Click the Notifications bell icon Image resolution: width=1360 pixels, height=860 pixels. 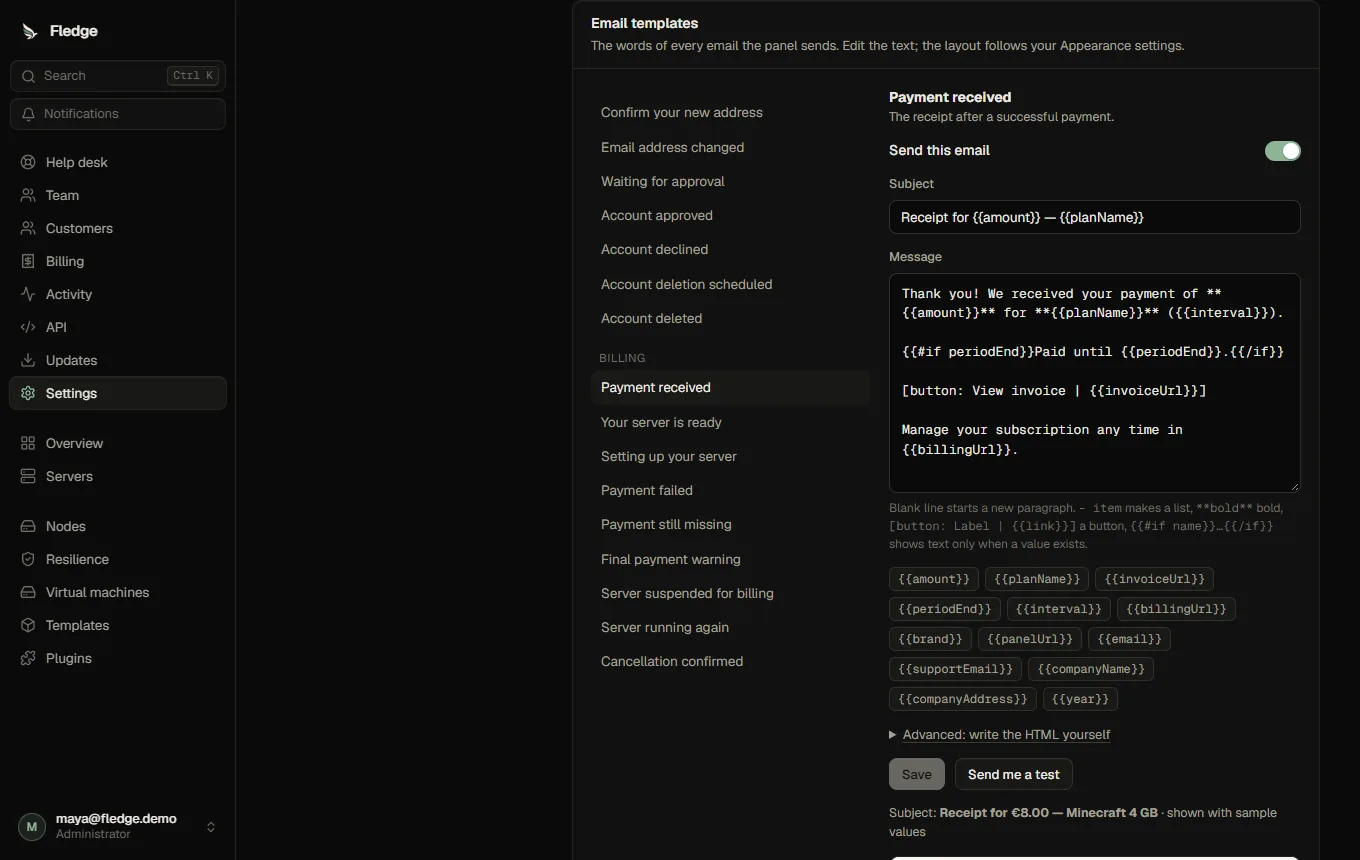[28, 114]
